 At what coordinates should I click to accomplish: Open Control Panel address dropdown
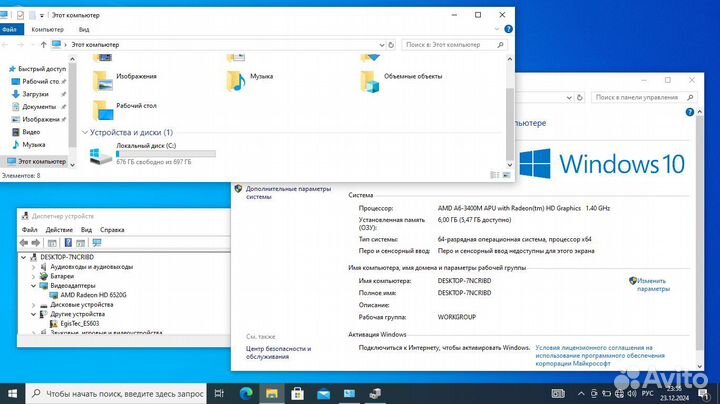(x=569, y=97)
